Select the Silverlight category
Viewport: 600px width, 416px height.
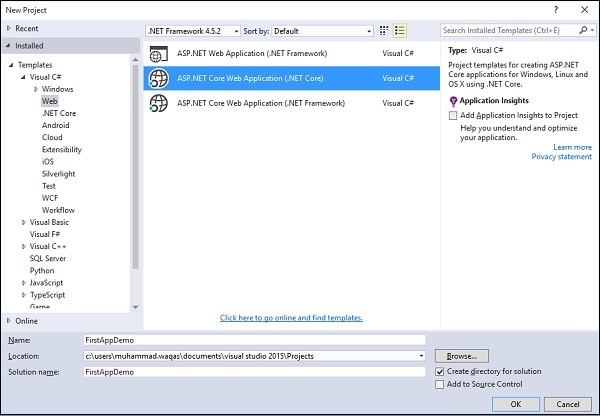pyautogui.click(x=59, y=174)
